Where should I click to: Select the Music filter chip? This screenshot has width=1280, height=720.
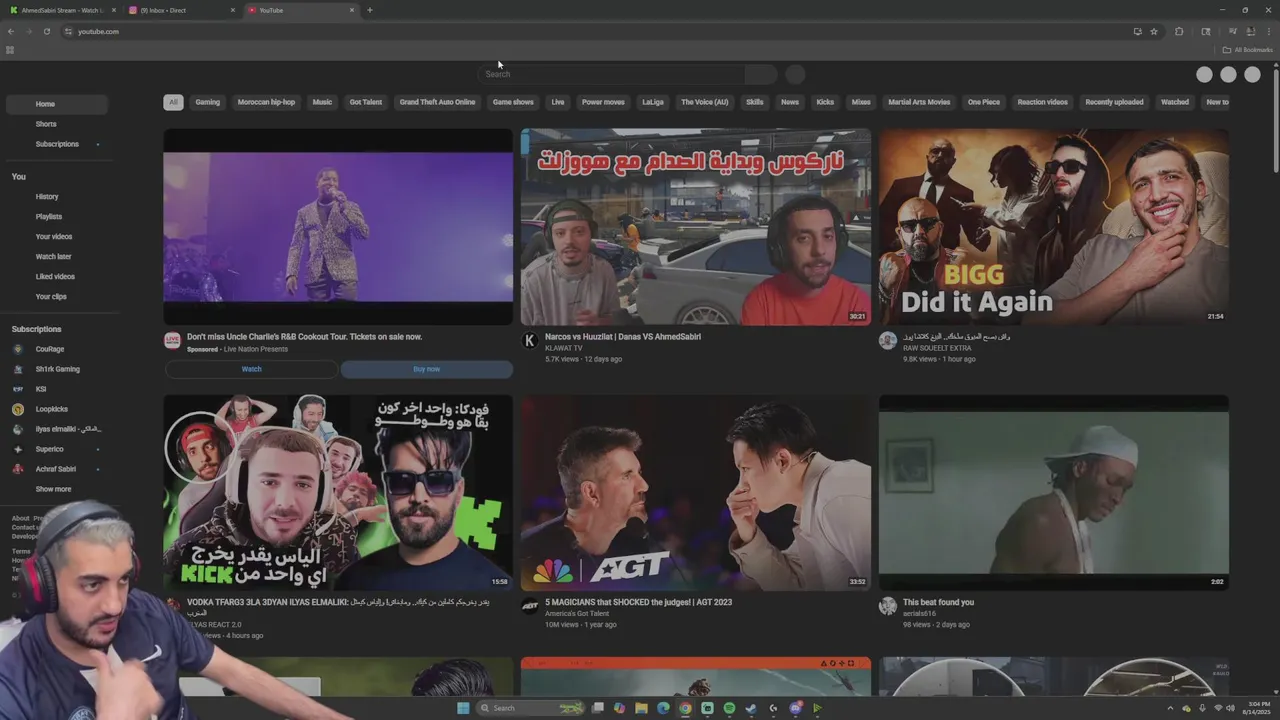[322, 102]
